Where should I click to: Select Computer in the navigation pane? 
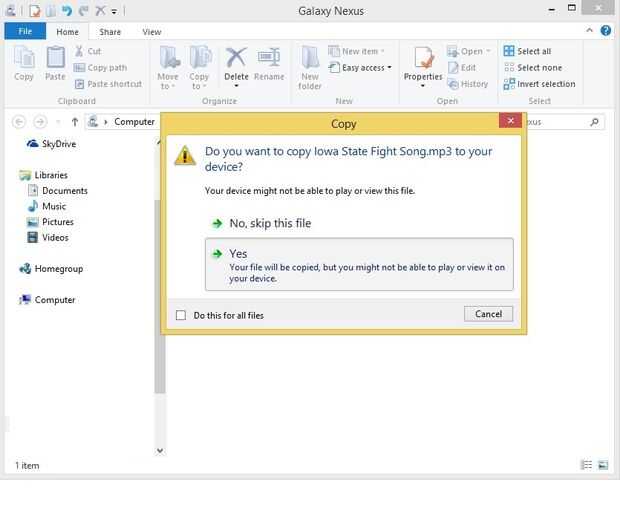(x=47, y=300)
